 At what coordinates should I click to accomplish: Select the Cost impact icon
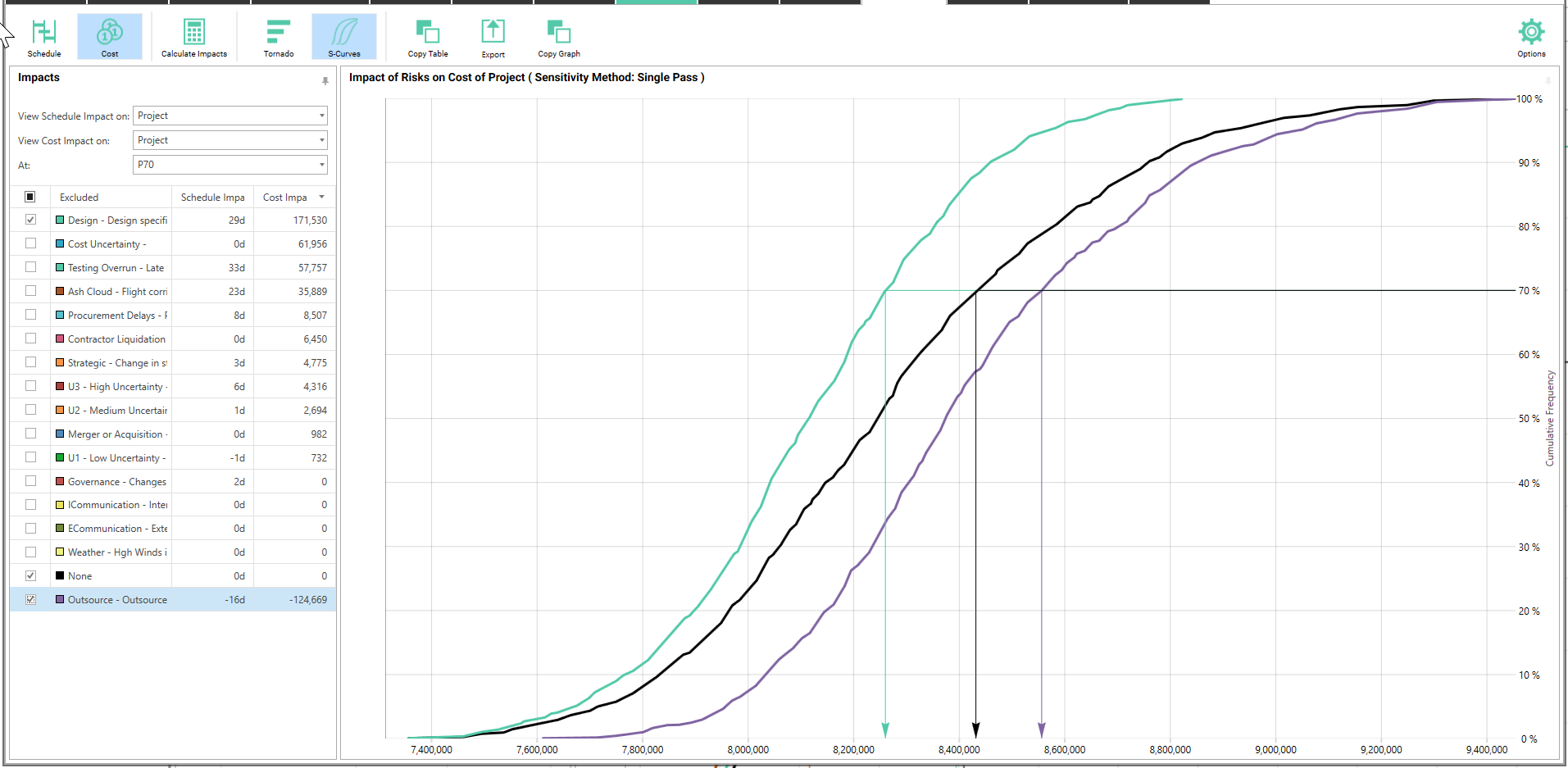click(110, 37)
